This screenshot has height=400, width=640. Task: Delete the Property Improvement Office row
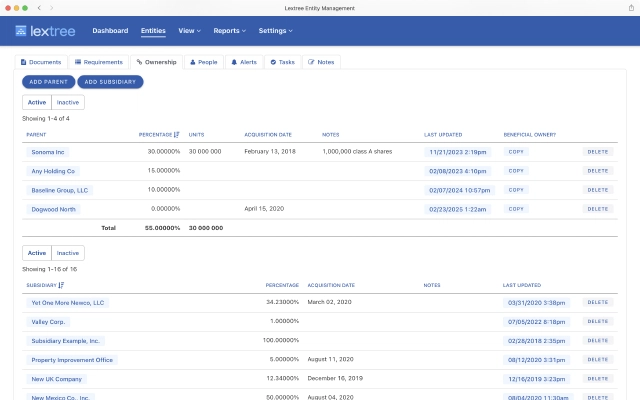click(598, 360)
